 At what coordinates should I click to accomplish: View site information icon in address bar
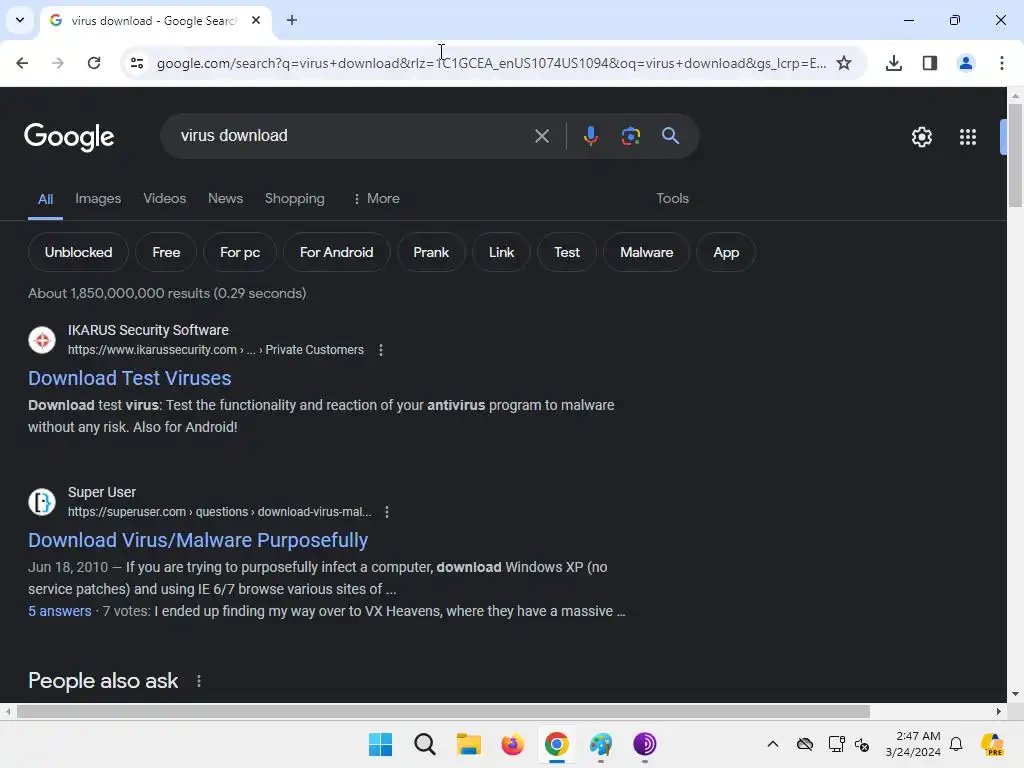[x=136, y=63]
